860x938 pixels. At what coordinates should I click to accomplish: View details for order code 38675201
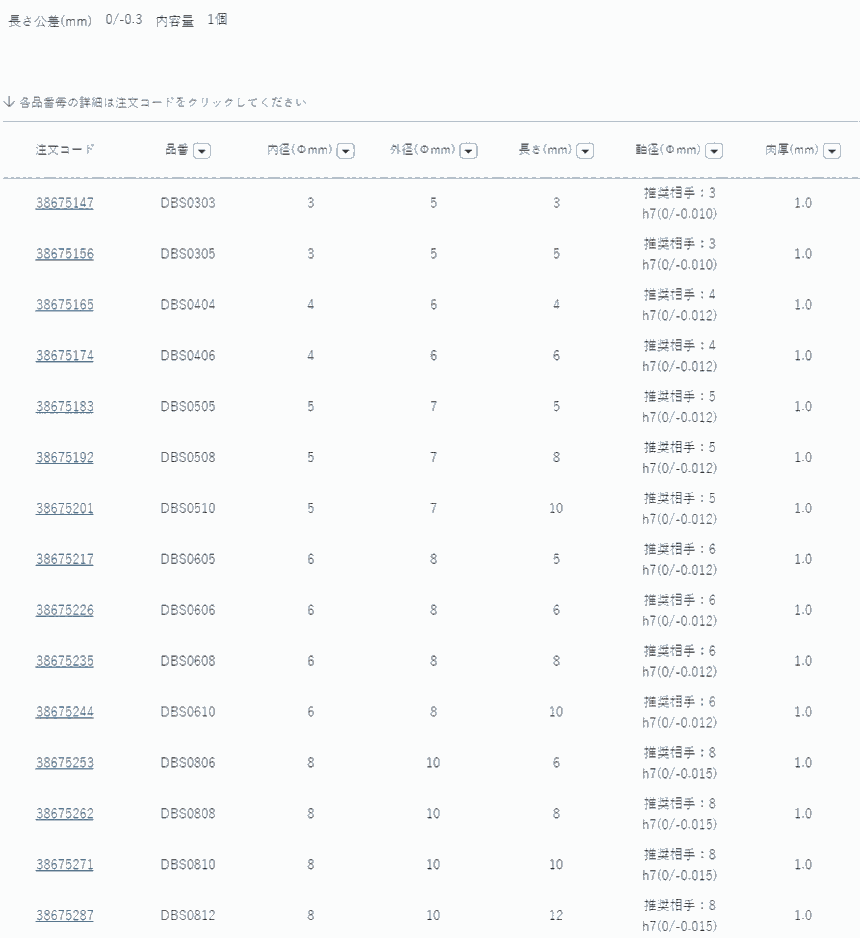click(65, 509)
